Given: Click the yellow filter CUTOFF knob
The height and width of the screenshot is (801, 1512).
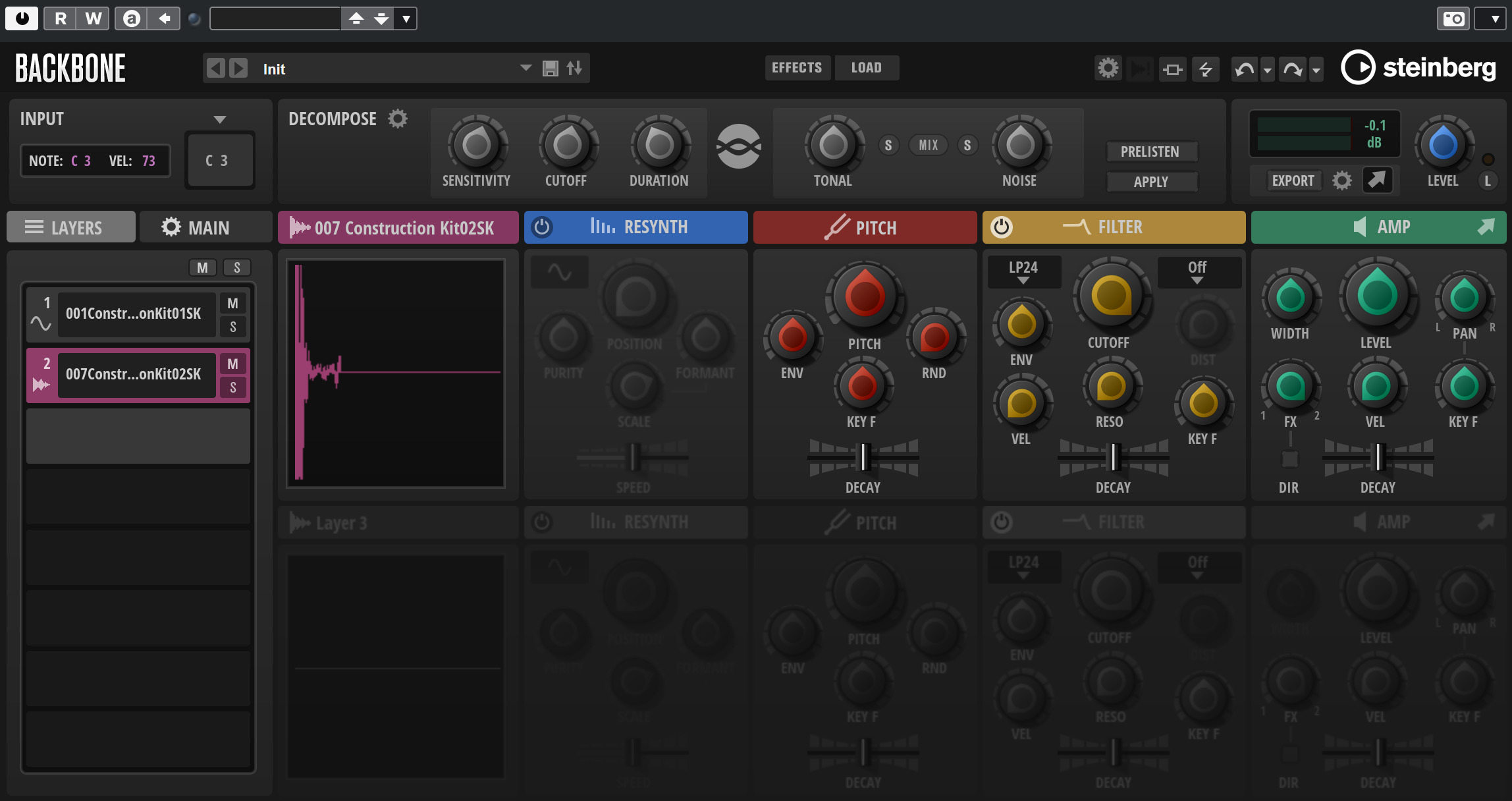Looking at the screenshot, I should coord(1111,296).
